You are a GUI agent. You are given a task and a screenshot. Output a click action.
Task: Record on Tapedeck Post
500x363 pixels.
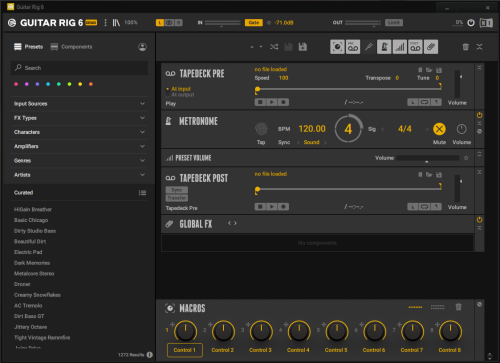[283, 207]
